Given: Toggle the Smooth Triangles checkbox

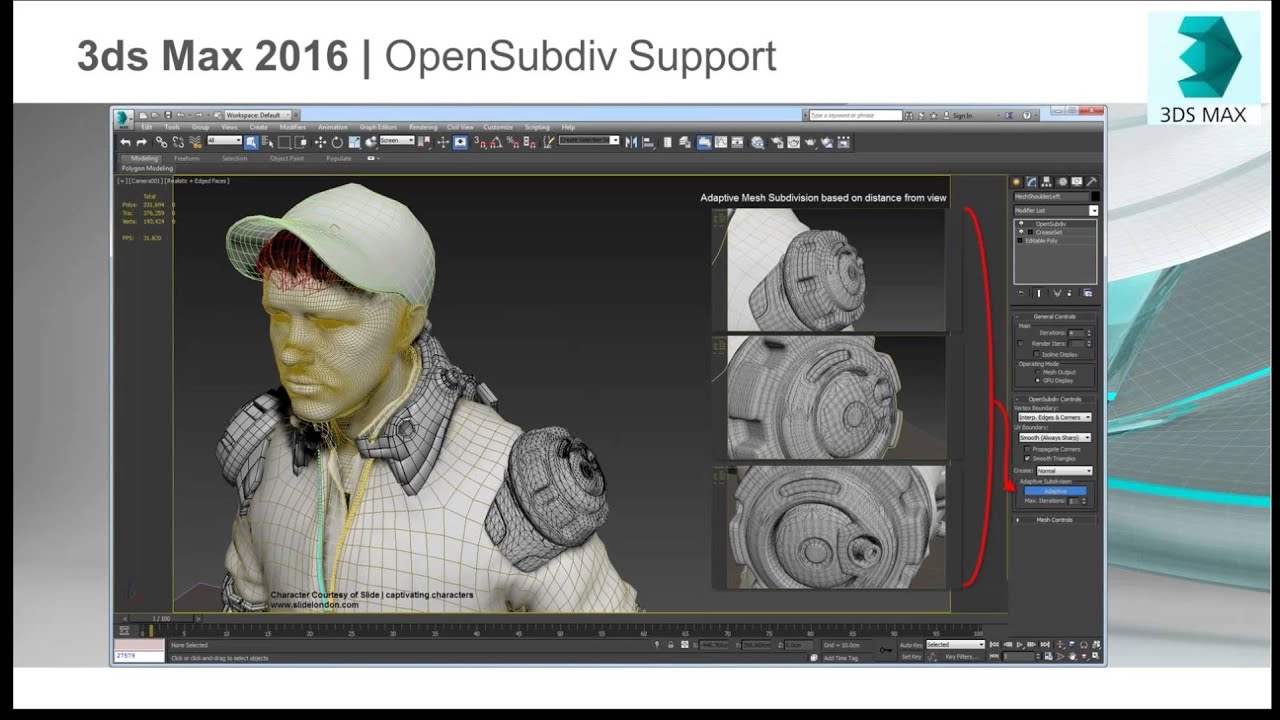Looking at the screenshot, I should [1028, 459].
